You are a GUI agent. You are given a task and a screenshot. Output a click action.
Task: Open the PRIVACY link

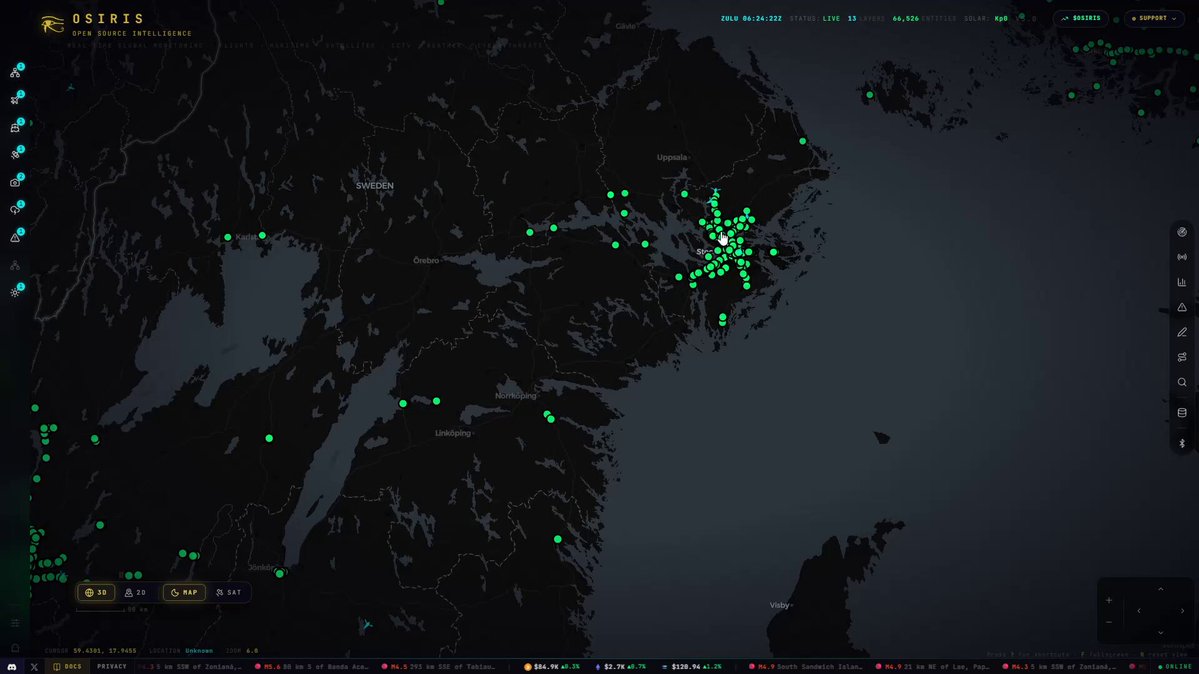coord(112,667)
